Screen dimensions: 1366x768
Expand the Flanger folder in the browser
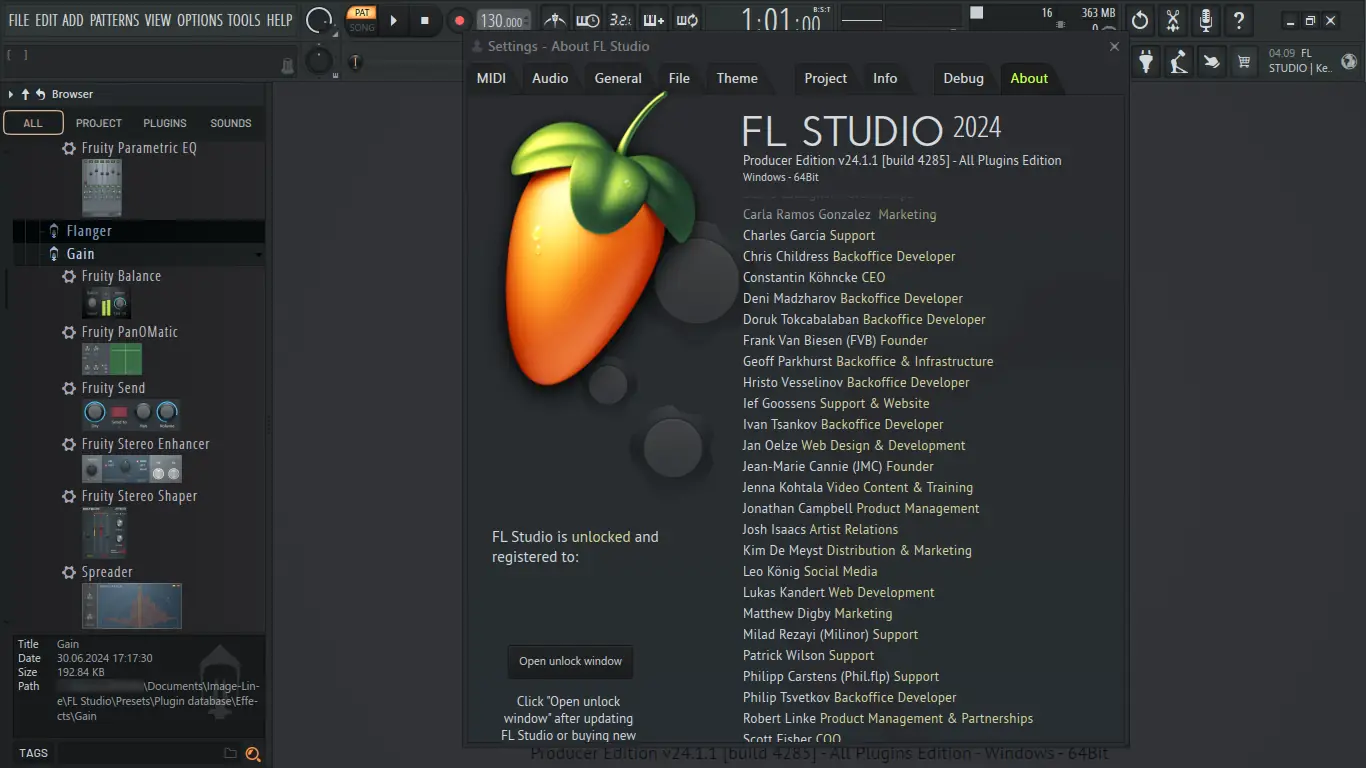(89, 231)
